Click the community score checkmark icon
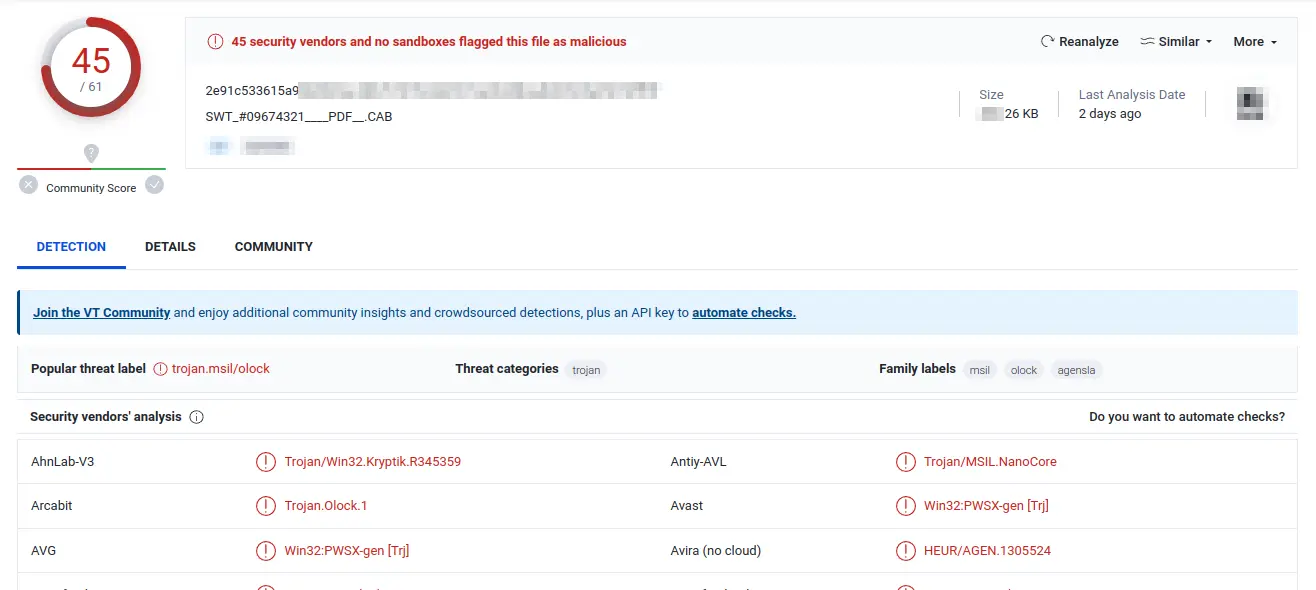 pos(154,185)
